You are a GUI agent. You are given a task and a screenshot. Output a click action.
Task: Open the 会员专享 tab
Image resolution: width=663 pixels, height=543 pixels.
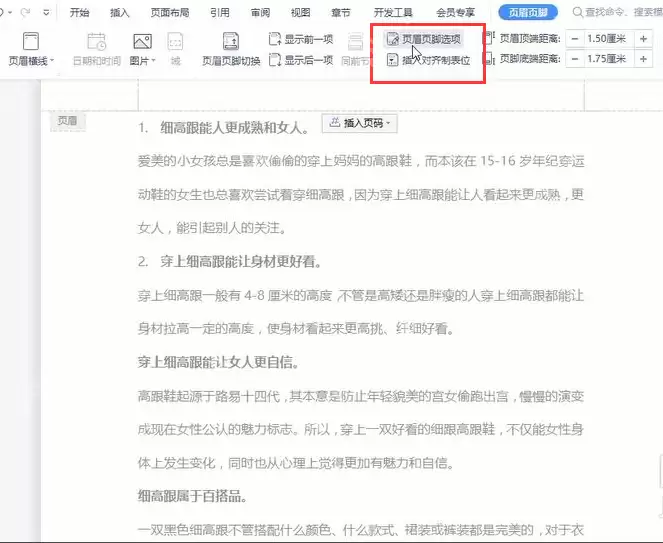coord(455,12)
